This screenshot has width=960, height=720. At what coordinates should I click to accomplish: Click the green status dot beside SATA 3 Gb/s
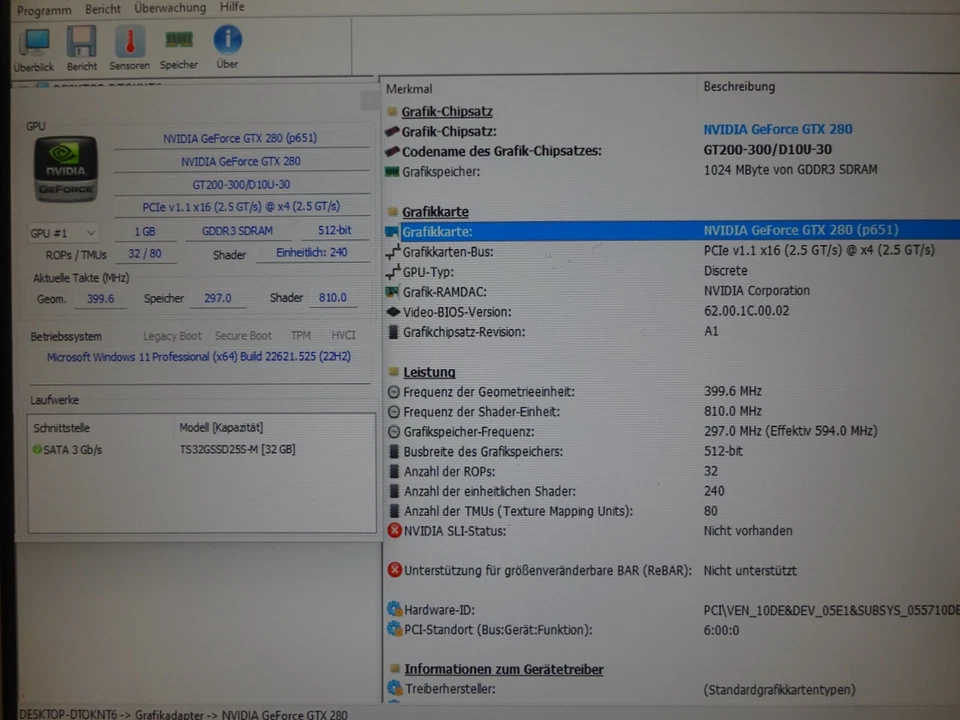[37, 449]
